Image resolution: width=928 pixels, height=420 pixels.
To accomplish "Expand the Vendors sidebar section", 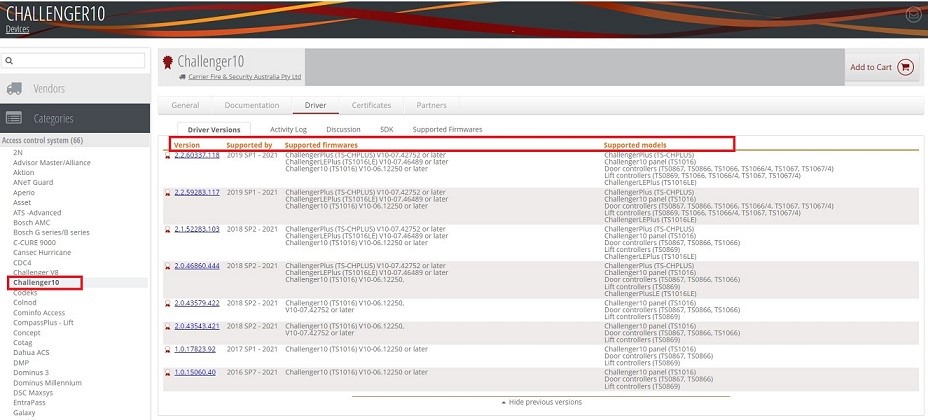I will 75,89.
